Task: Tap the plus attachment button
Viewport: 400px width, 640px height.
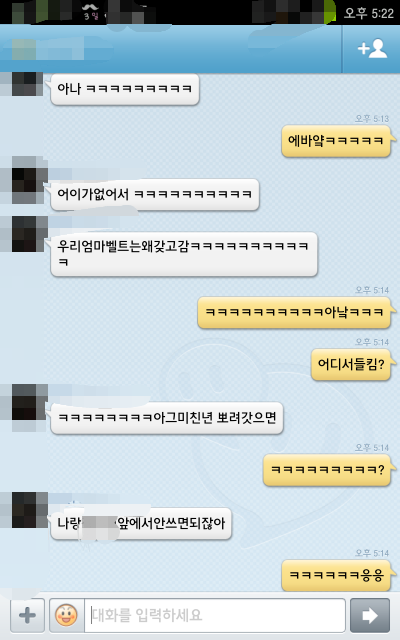Action: pyautogui.click(x=27, y=615)
